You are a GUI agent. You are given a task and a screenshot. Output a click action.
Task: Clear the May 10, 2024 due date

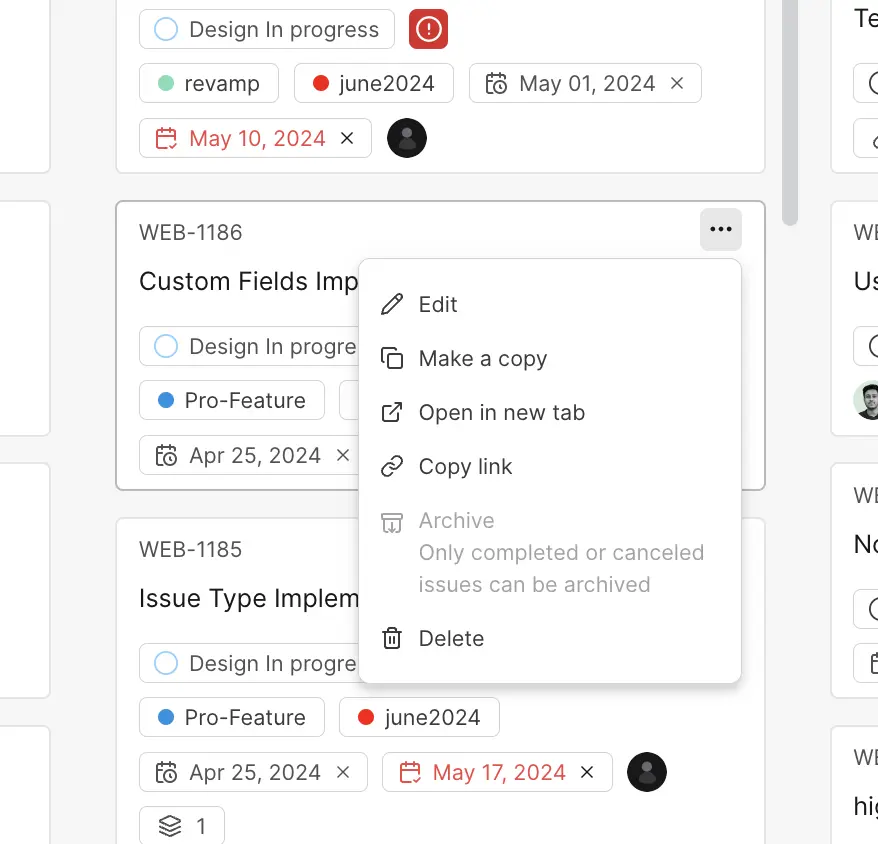click(x=347, y=138)
